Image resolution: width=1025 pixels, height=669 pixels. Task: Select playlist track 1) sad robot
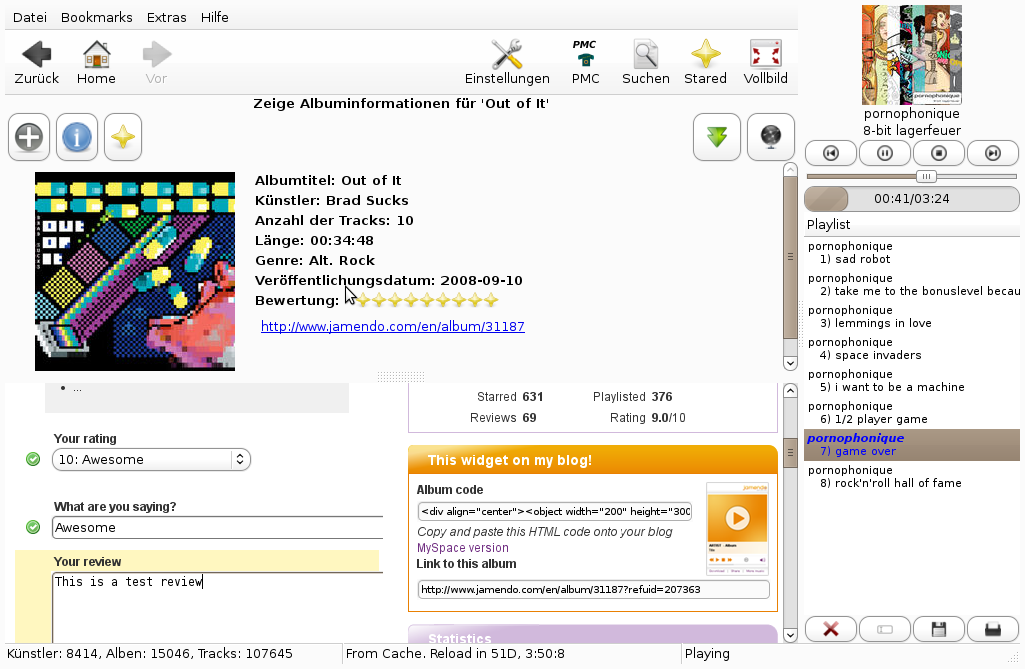tap(911, 252)
